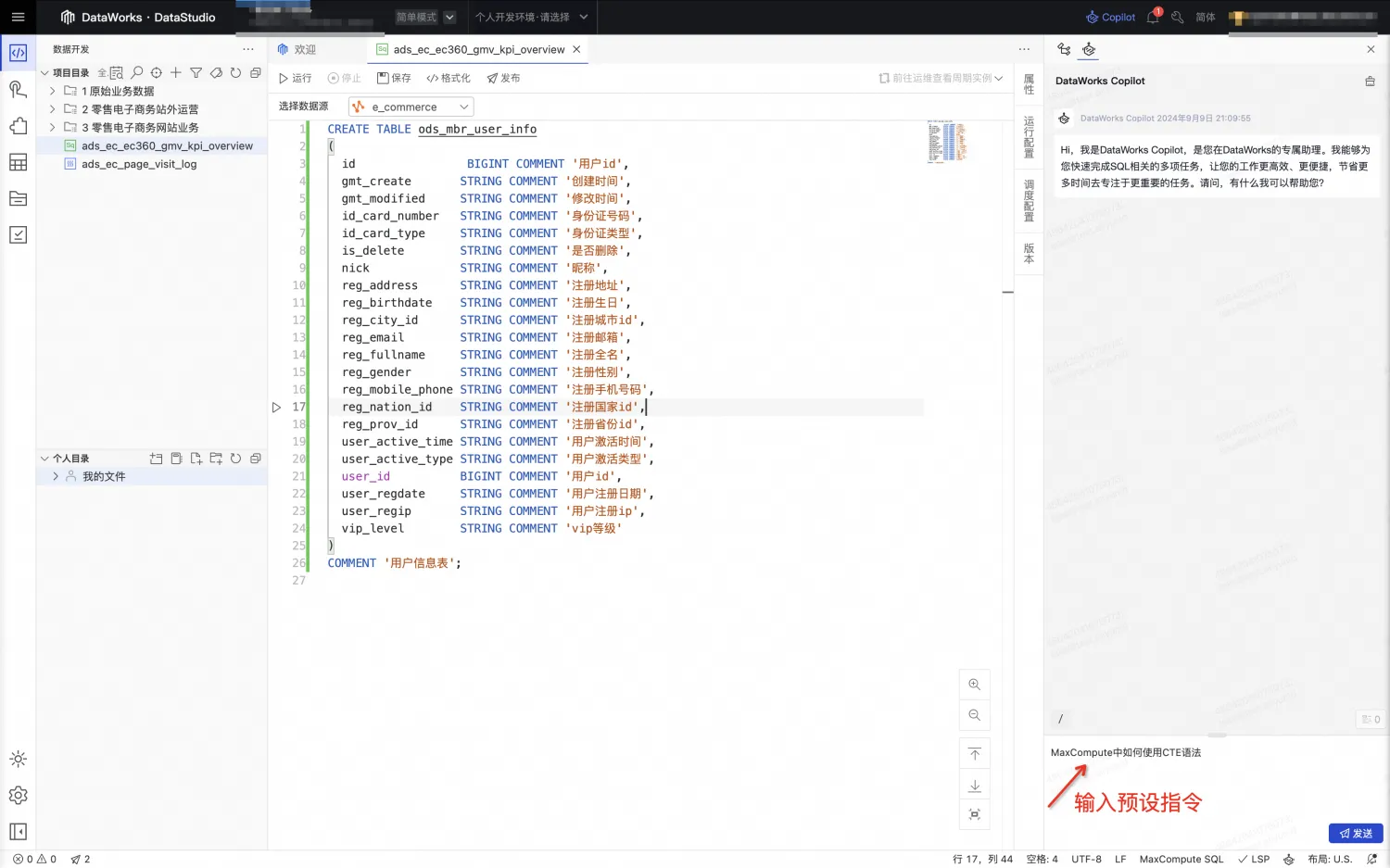Select ads_ec_ec360_gmv_kpi_overview in project tree
This screenshot has height=868, width=1390.
(167, 145)
